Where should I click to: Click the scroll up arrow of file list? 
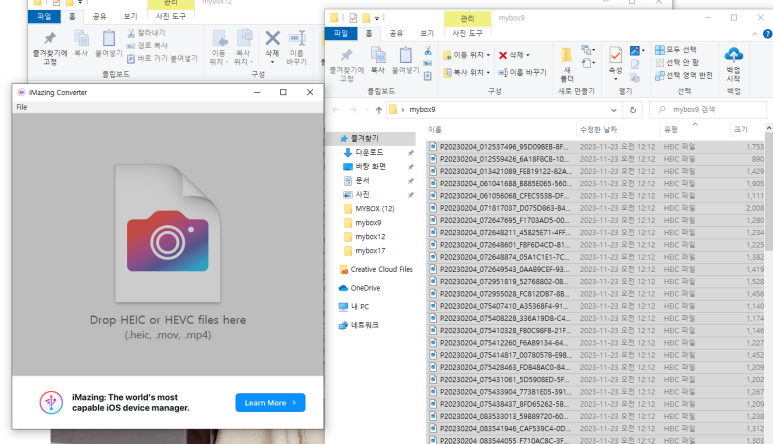769,128
